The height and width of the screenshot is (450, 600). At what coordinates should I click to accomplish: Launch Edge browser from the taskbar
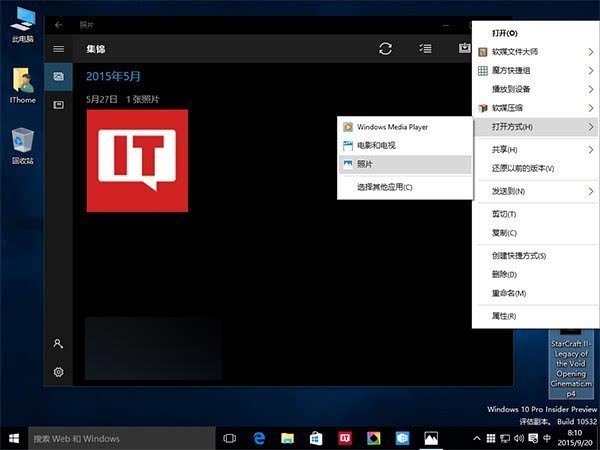click(259, 438)
